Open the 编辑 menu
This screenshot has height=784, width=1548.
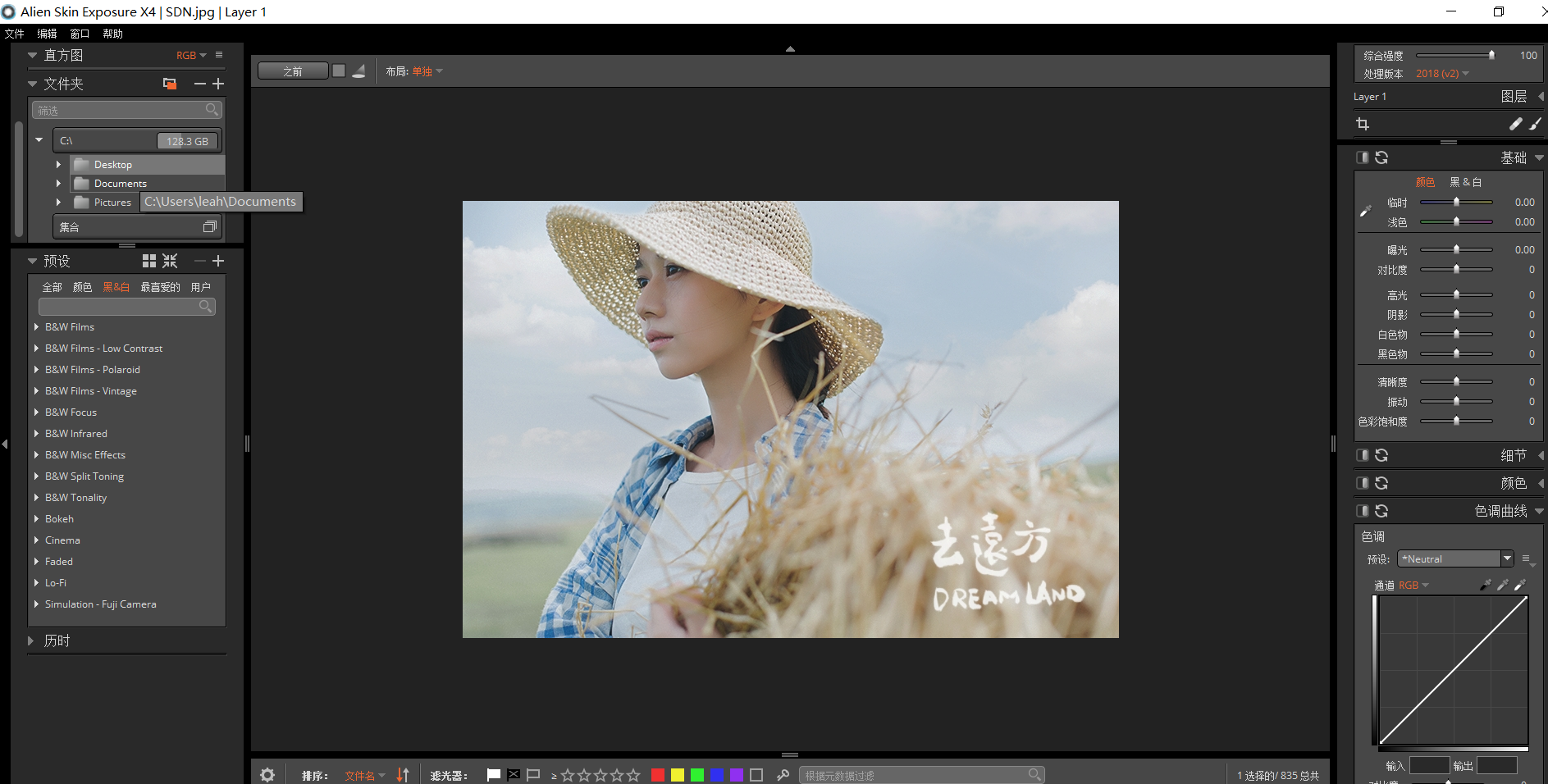[x=47, y=34]
